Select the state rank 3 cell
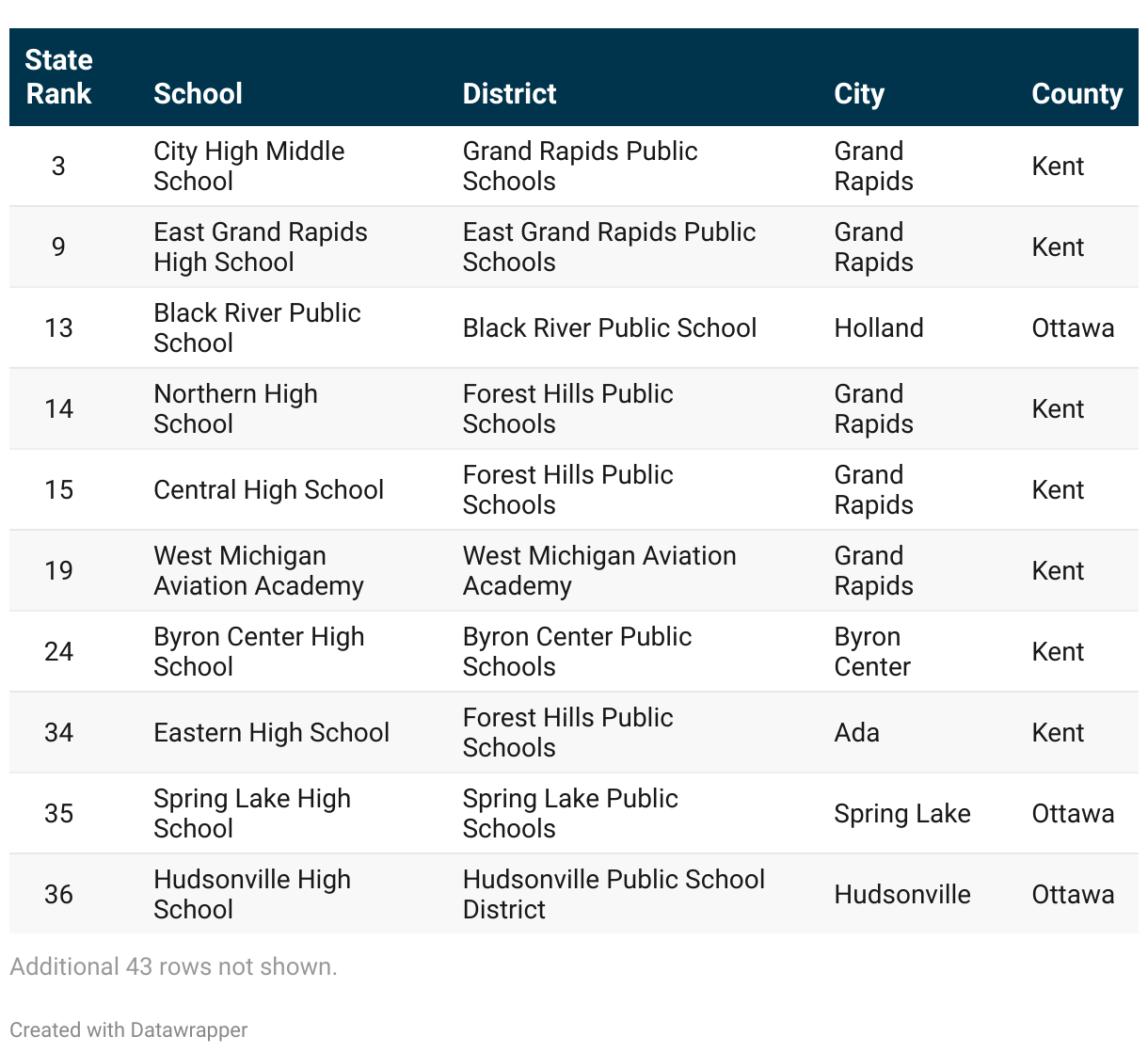The height and width of the screenshot is (1052, 1148). [58, 166]
